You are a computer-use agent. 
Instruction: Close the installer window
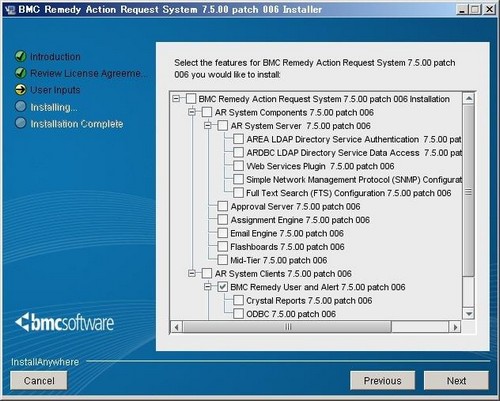tap(489, 9)
